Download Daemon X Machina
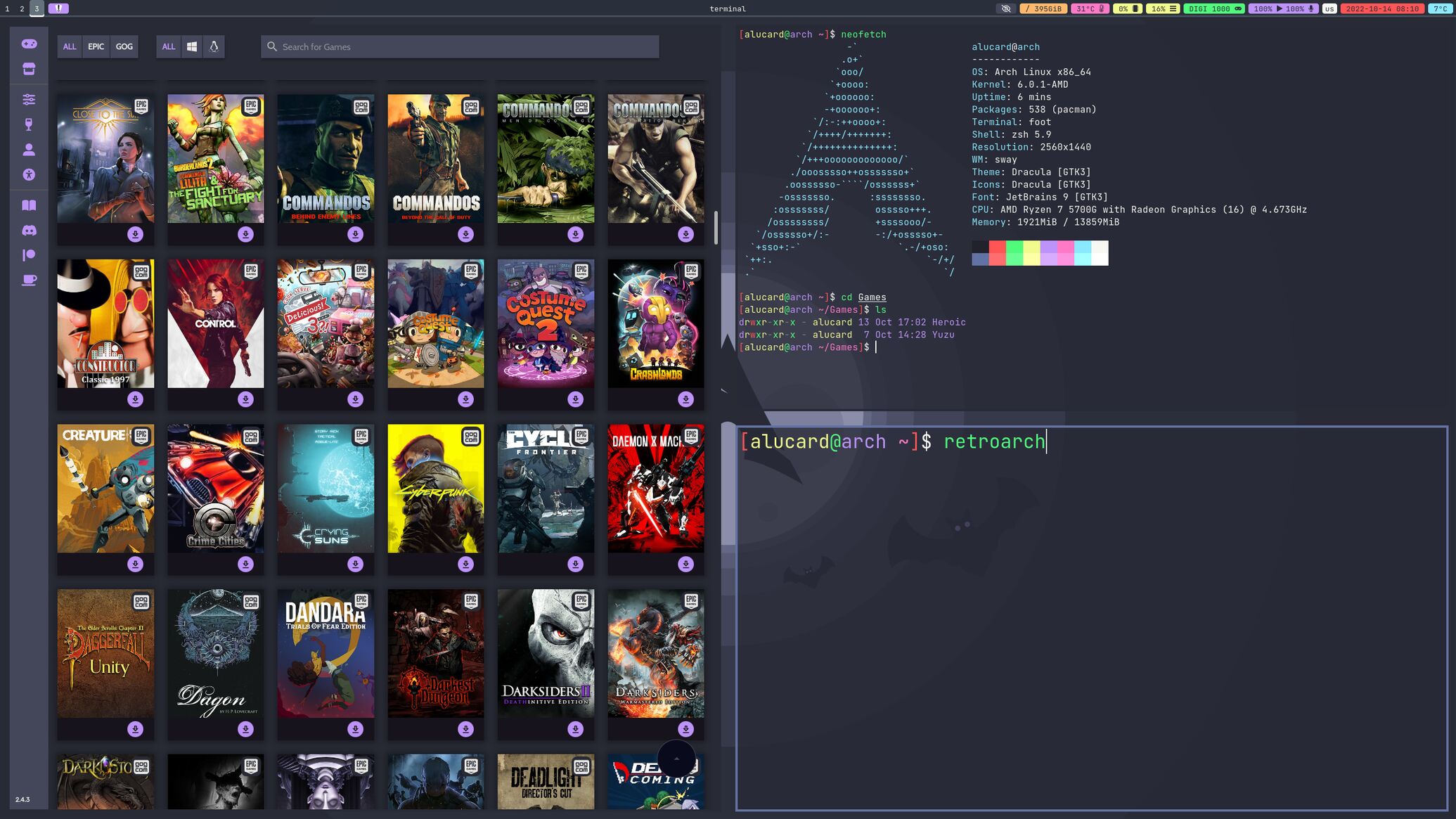The width and height of the screenshot is (1456, 819). (x=685, y=564)
